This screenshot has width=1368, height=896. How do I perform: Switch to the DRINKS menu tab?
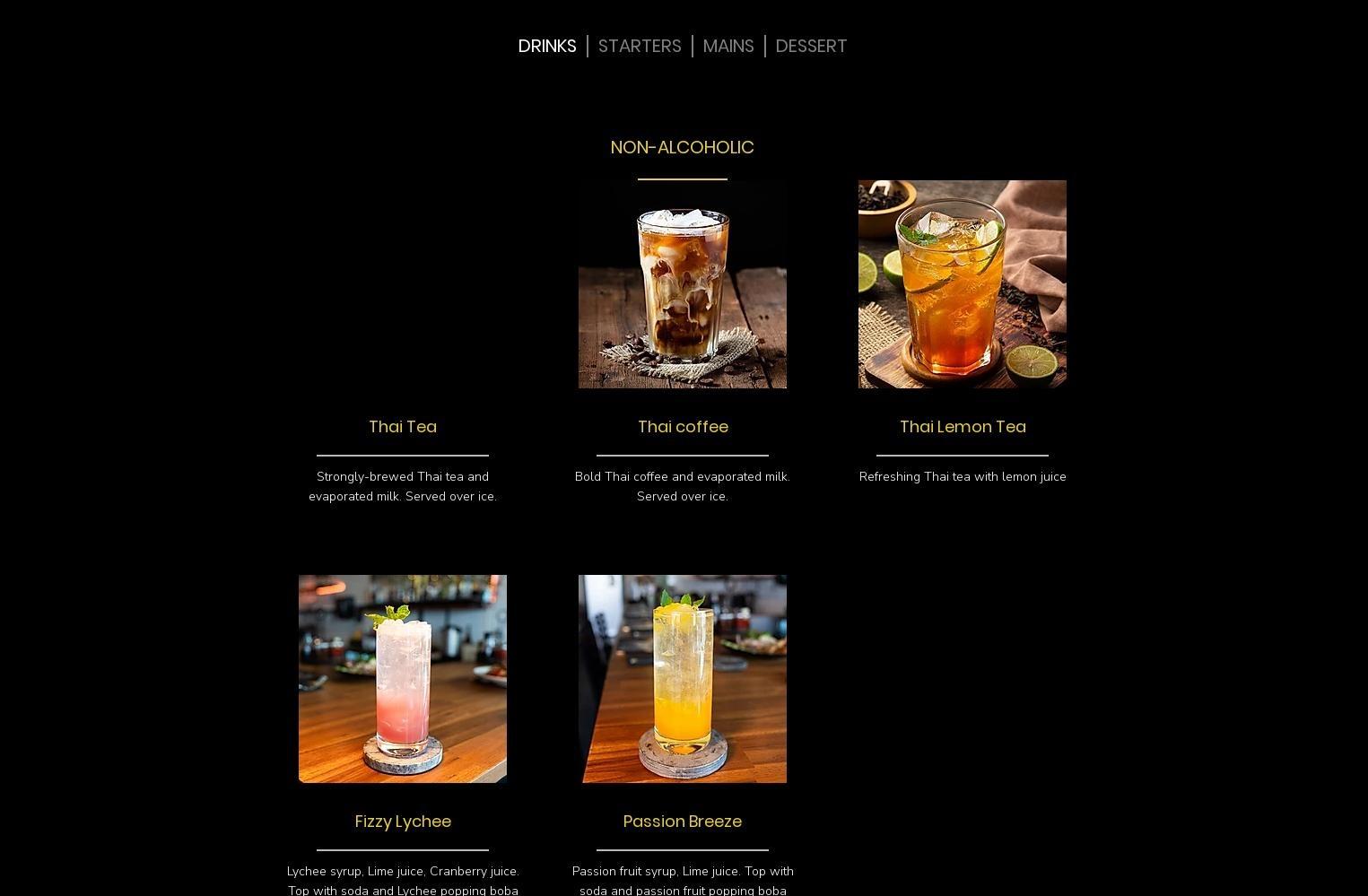click(x=546, y=46)
